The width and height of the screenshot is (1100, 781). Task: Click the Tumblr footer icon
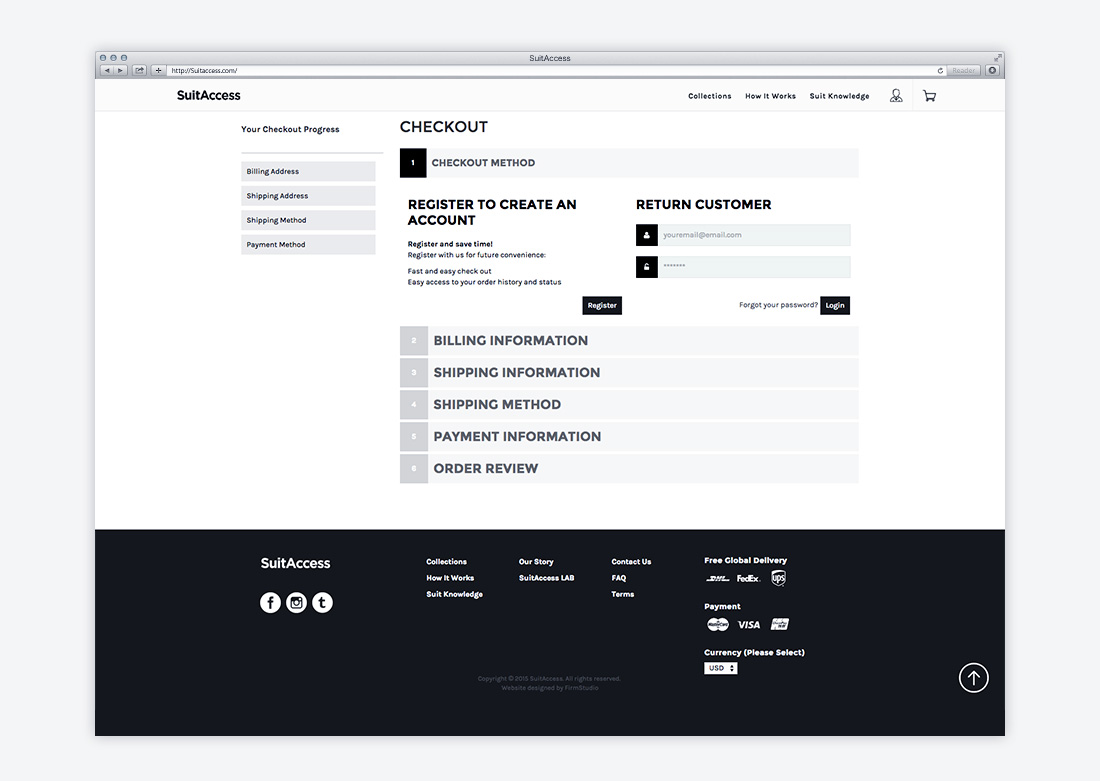click(322, 603)
